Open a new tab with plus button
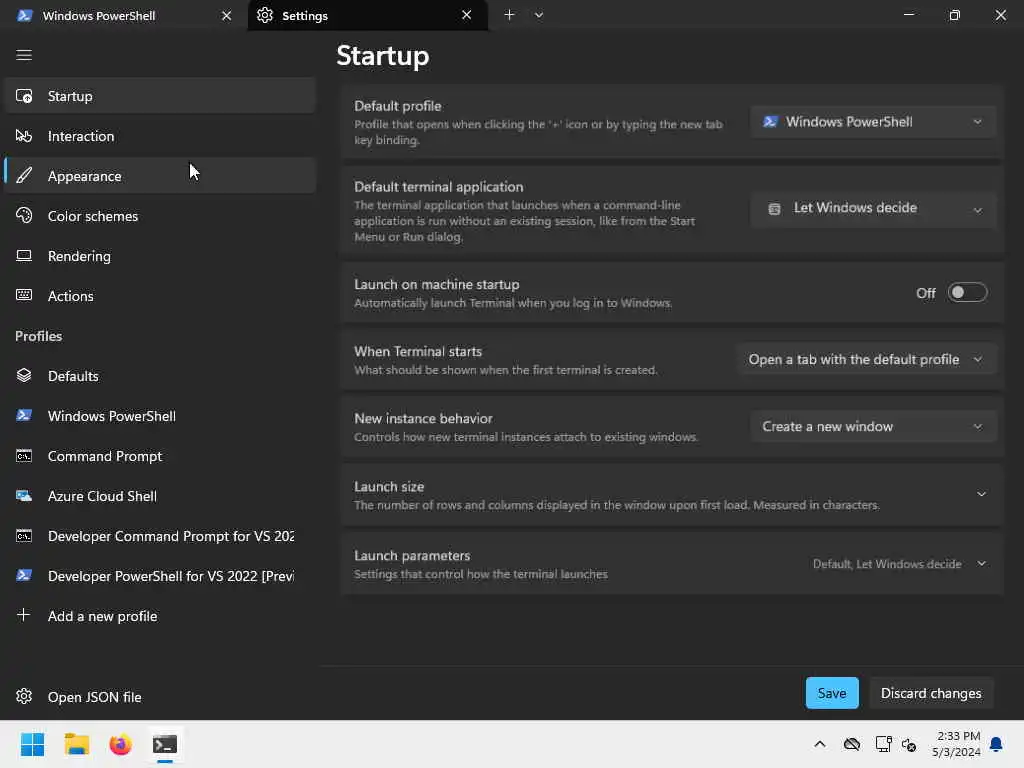This screenshot has height=768, width=1024. click(x=509, y=15)
